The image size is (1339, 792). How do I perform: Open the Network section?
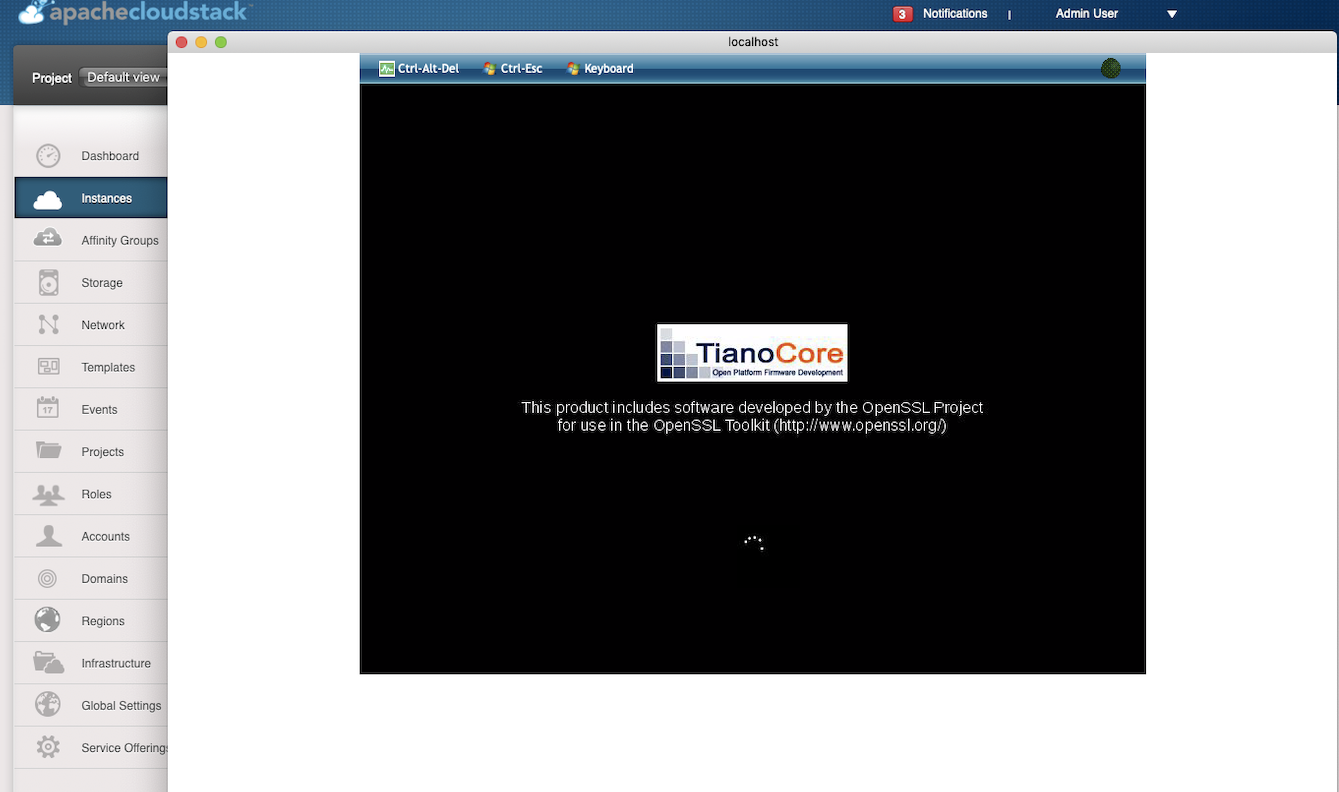(91, 325)
